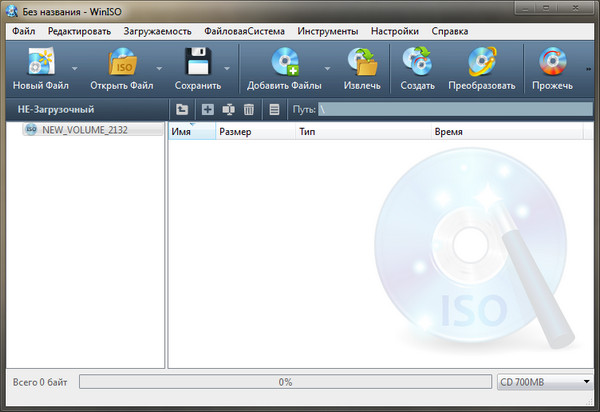
Task: Click the delete trash icon in path bar
Action: pyautogui.click(x=249, y=109)
